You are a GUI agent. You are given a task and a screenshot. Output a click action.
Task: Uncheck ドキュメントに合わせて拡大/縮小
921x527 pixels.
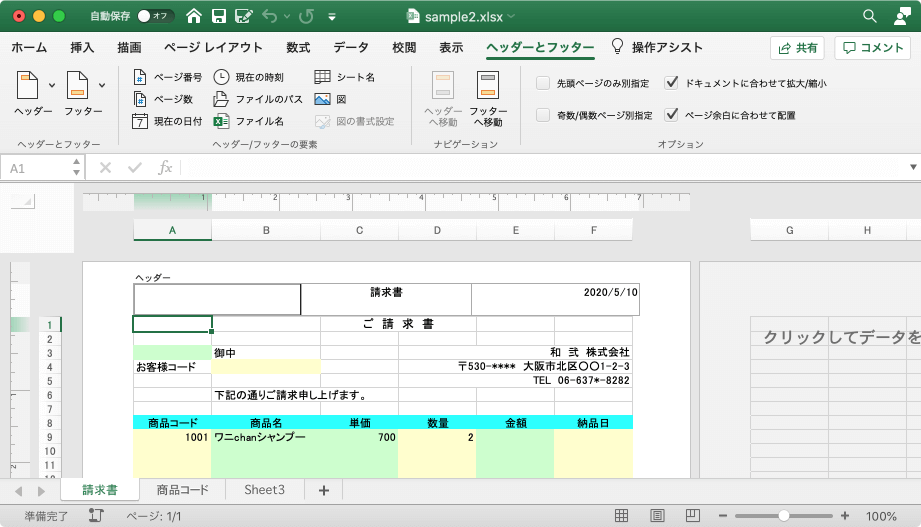(671, 83)
